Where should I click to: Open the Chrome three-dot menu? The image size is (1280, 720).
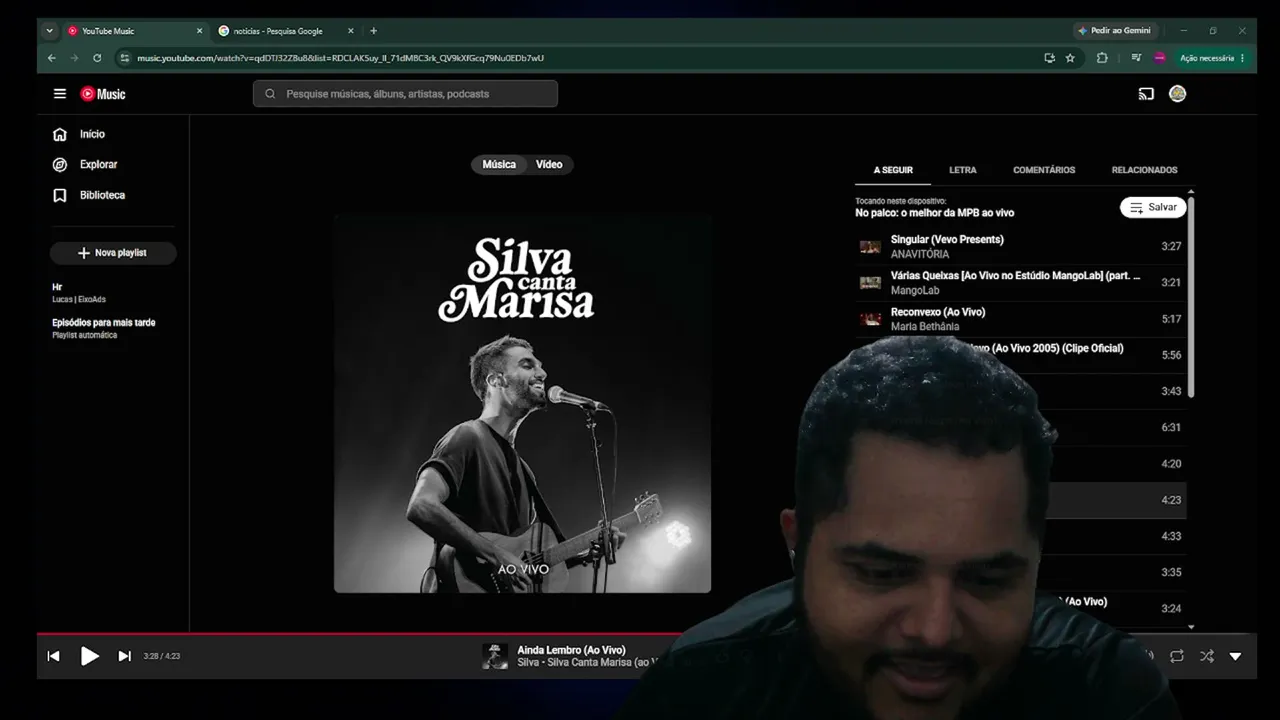[1243, 58]
